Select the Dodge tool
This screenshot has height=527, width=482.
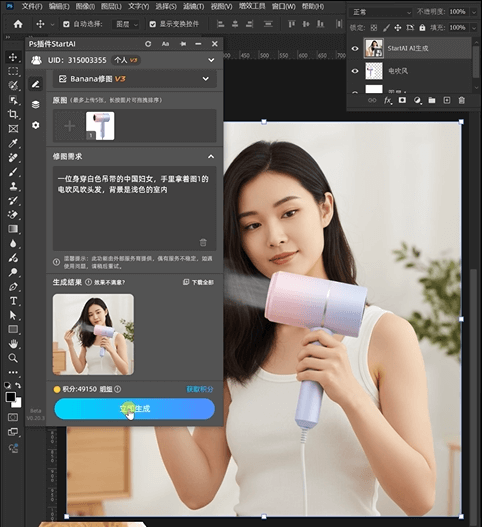(x=13, y=272)
